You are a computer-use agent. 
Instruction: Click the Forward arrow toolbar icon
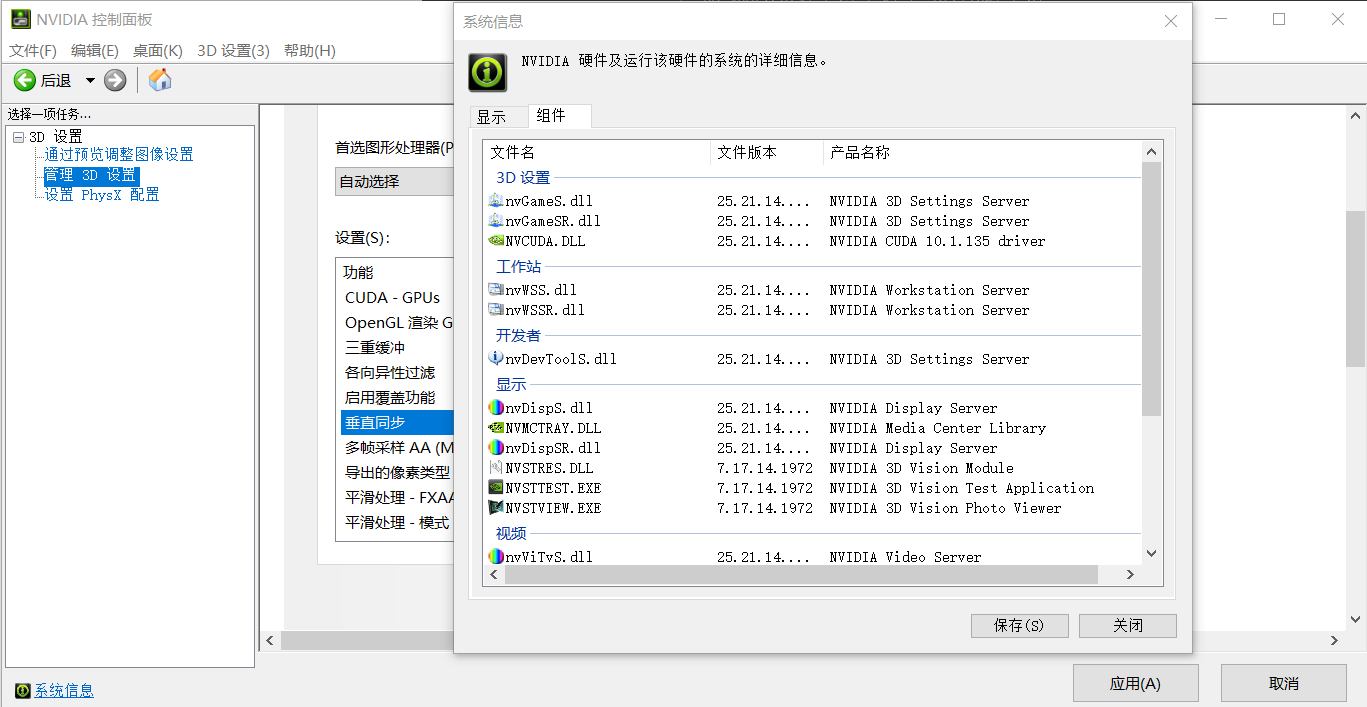click(115, 81)
